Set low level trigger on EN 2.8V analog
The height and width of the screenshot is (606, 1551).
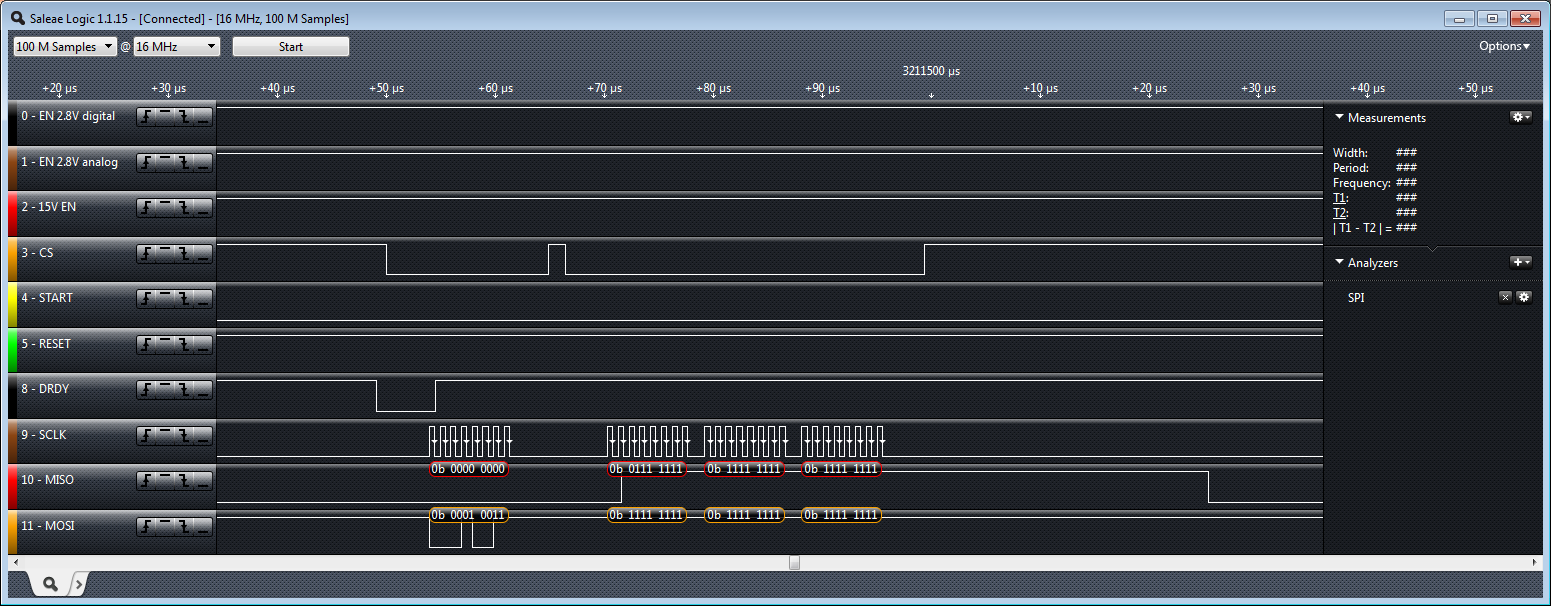click(203, 162)
